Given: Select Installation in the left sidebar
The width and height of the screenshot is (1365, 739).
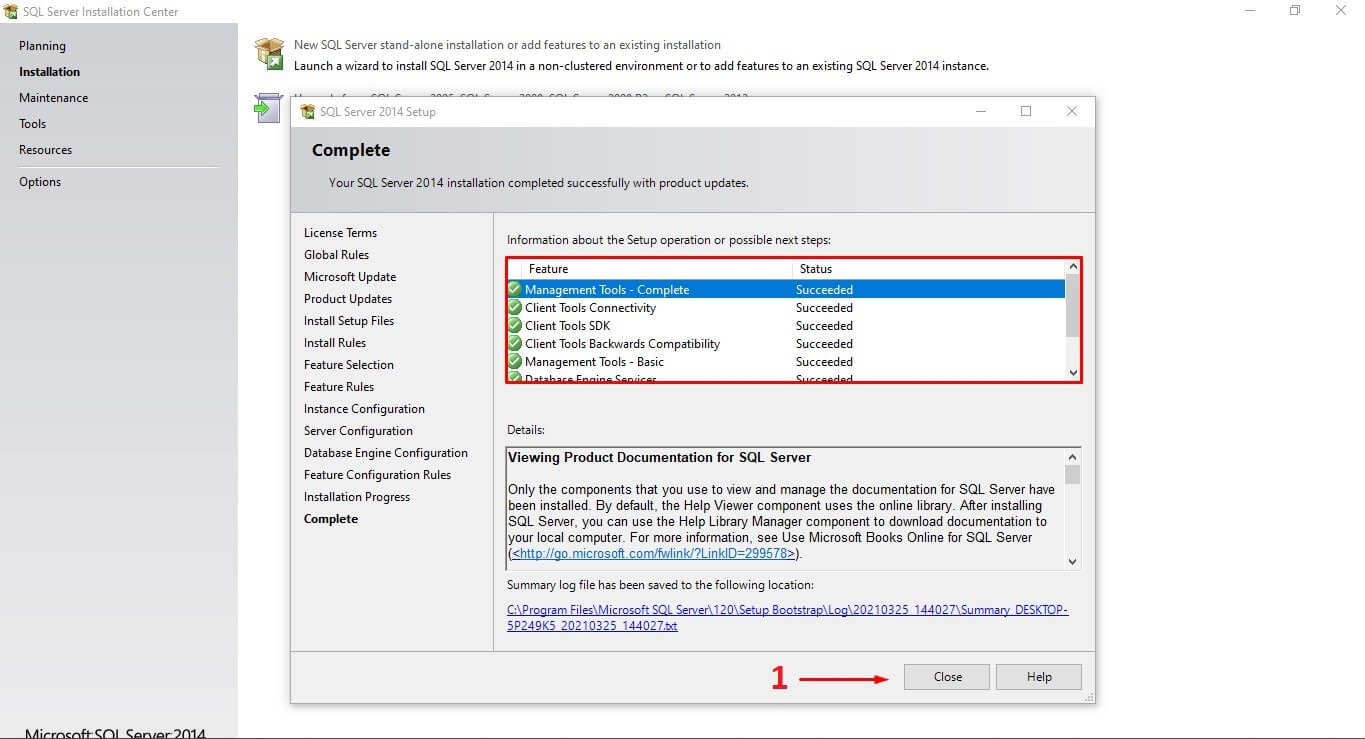Looking at the screenshot, I should coord(49,72).
